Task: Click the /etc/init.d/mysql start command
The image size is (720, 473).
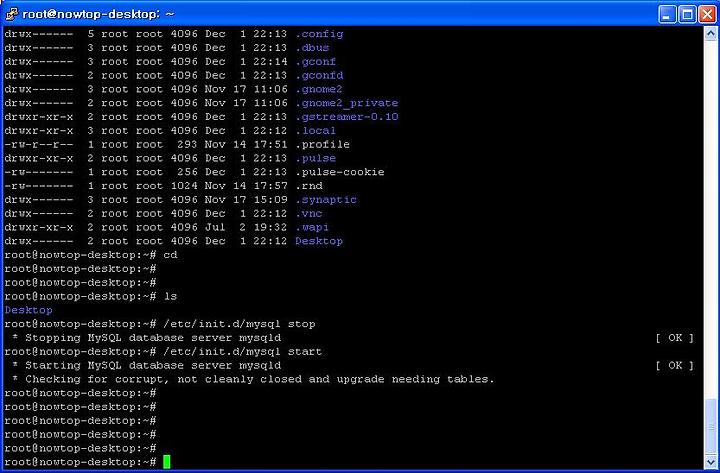Action: coord(242,351)
